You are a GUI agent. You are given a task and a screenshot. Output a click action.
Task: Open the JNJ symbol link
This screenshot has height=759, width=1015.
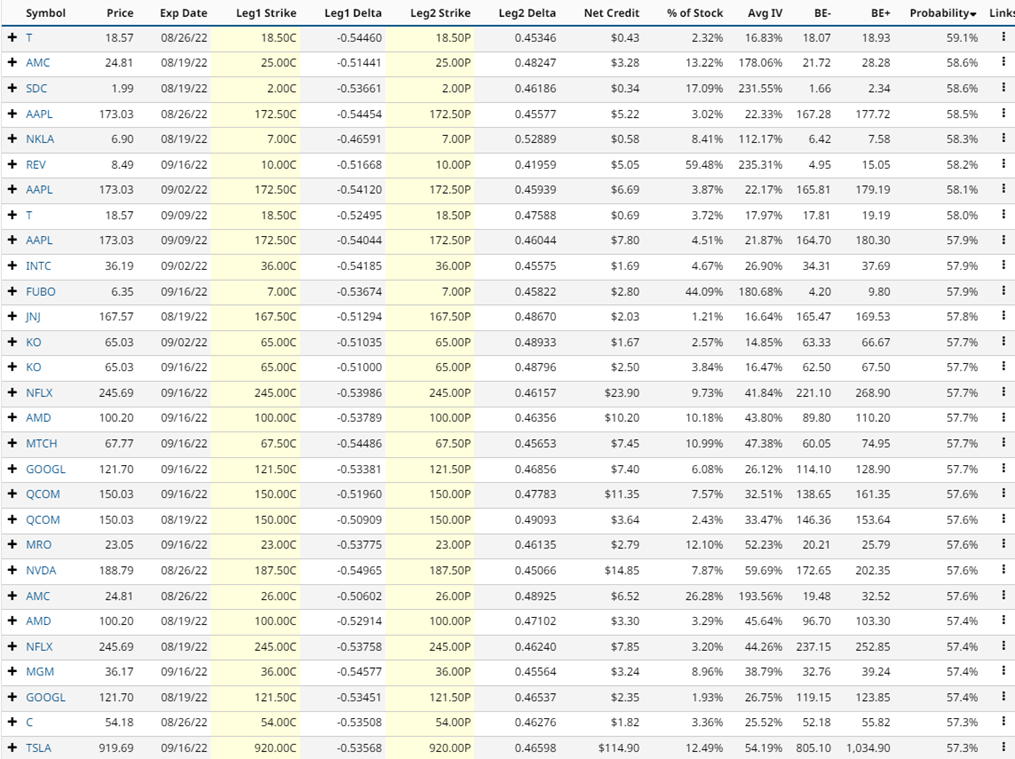33,316
